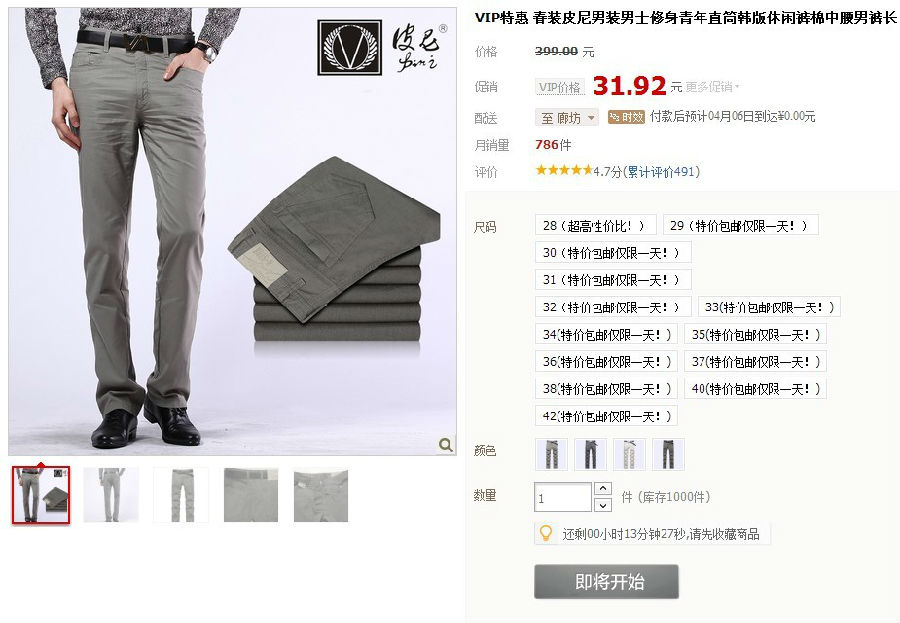
Task: Click the five-star rating icons
Action: [564, 170]
